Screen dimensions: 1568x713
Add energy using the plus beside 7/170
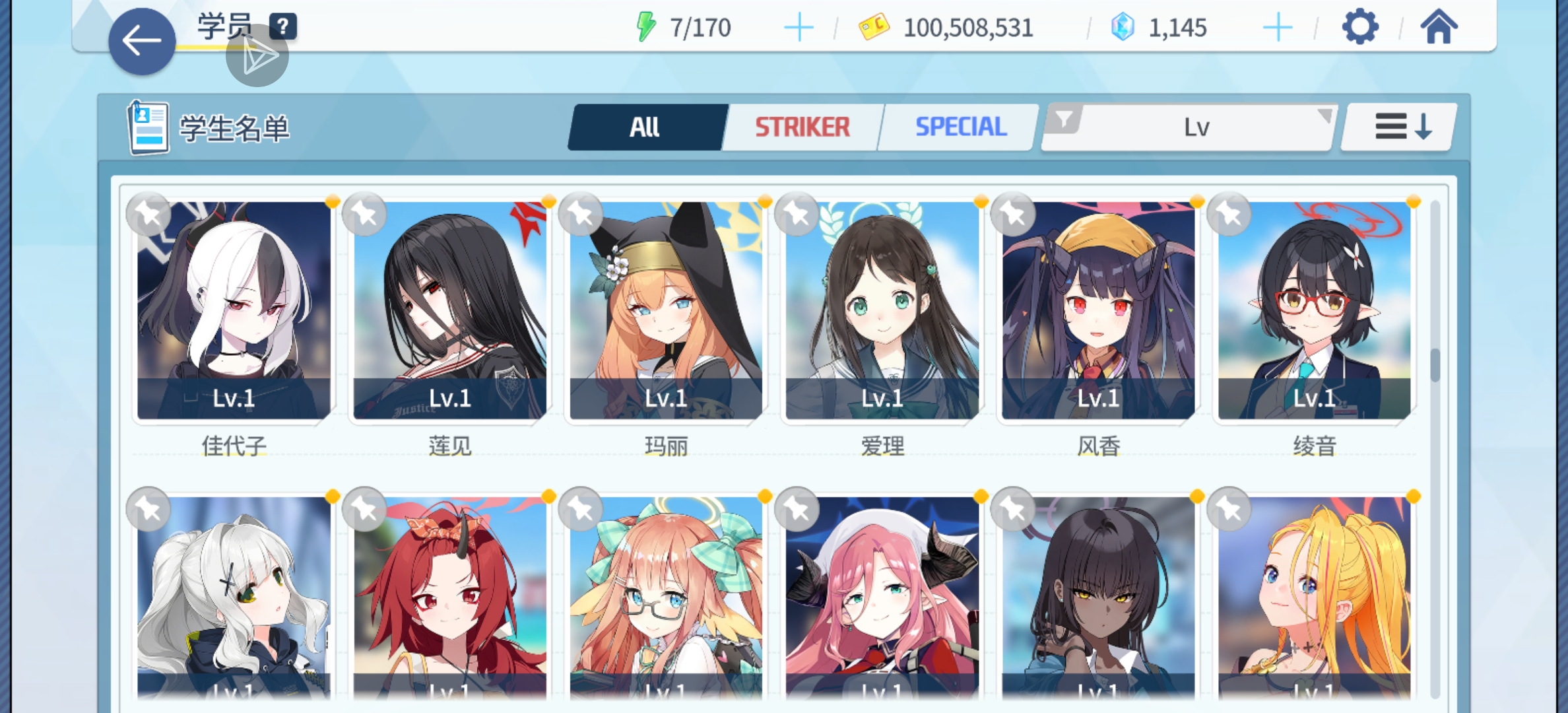[x=799, y=28]
